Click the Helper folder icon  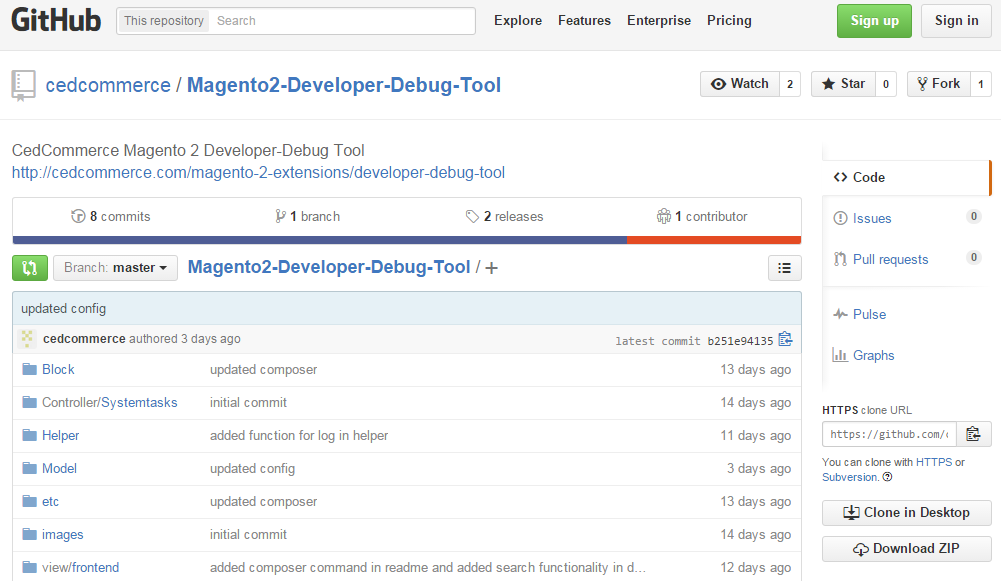click(x=29, y=435)
